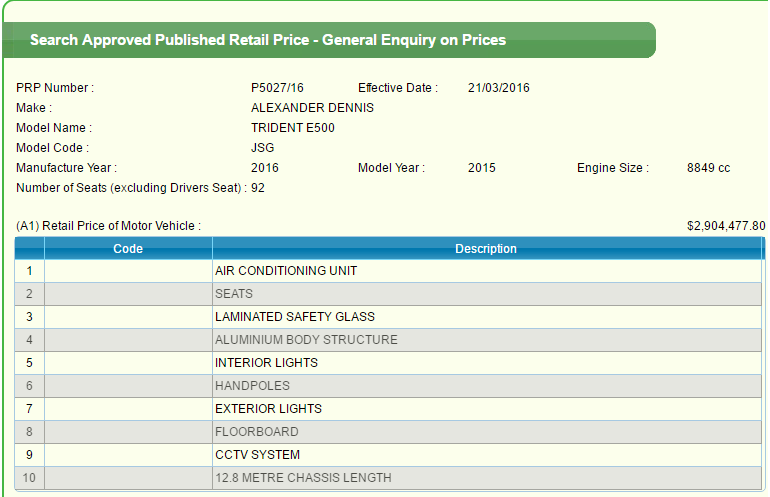Click the Model Name TRIDENT E500
The width and height of the screenshot is (770, 497).
pos(293,128)
